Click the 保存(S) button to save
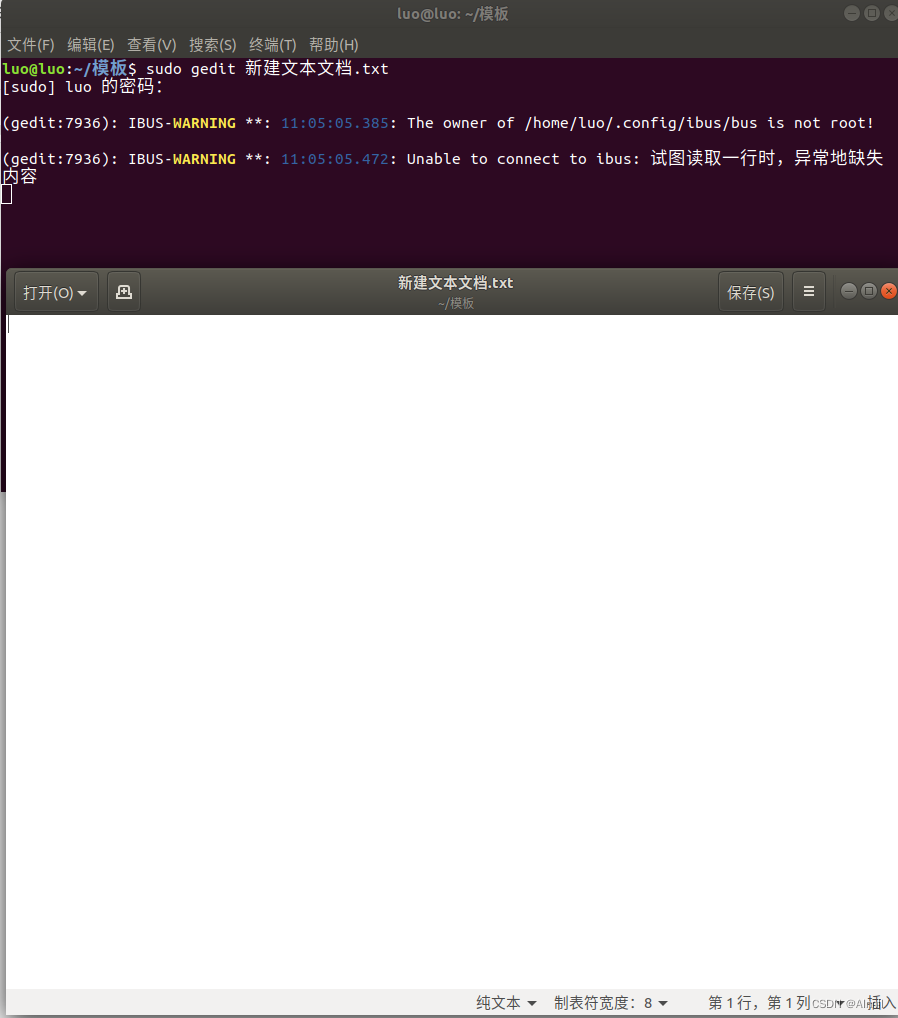Image resolution: width=898 pixels, height=1018 pixels. click(x=751, y=291)
